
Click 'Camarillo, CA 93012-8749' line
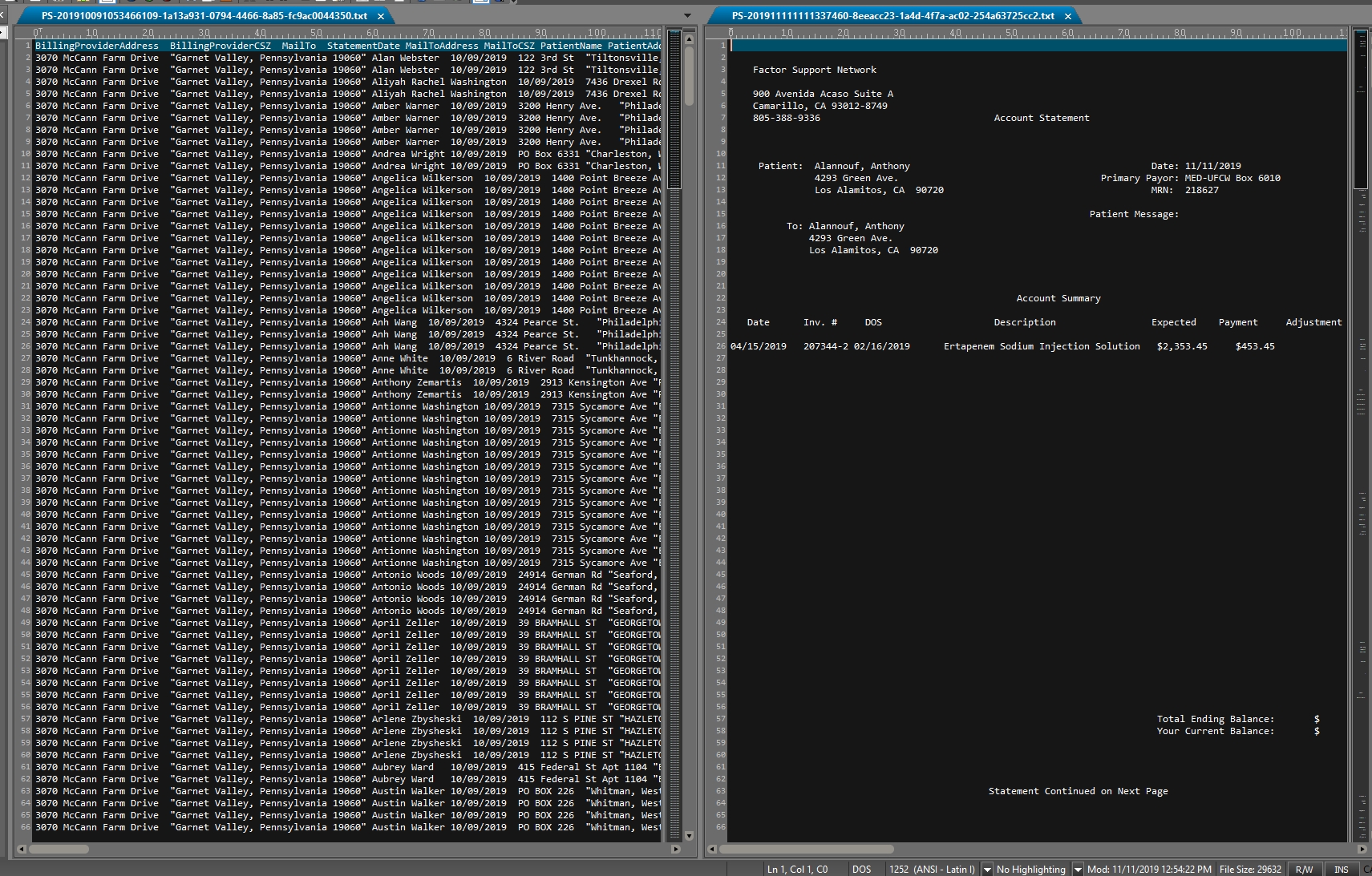pos(820,106)
